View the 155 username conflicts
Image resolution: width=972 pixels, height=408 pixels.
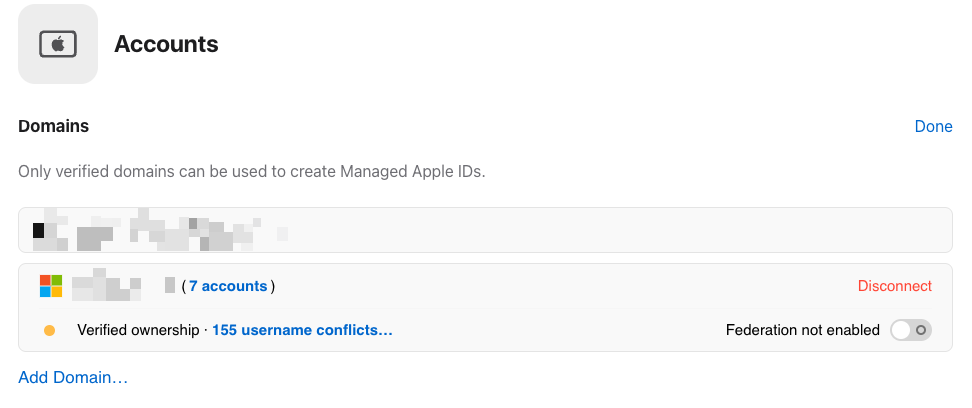(x=303, y=330)
